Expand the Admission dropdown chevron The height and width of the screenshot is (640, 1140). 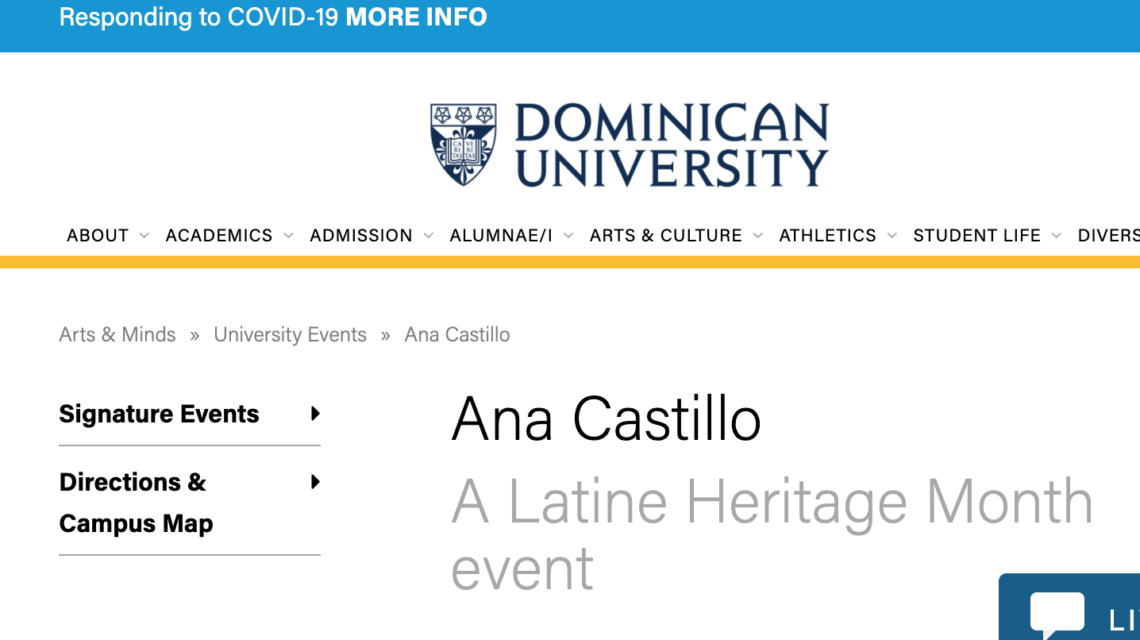pyautogui.click(x=428, y=236)
